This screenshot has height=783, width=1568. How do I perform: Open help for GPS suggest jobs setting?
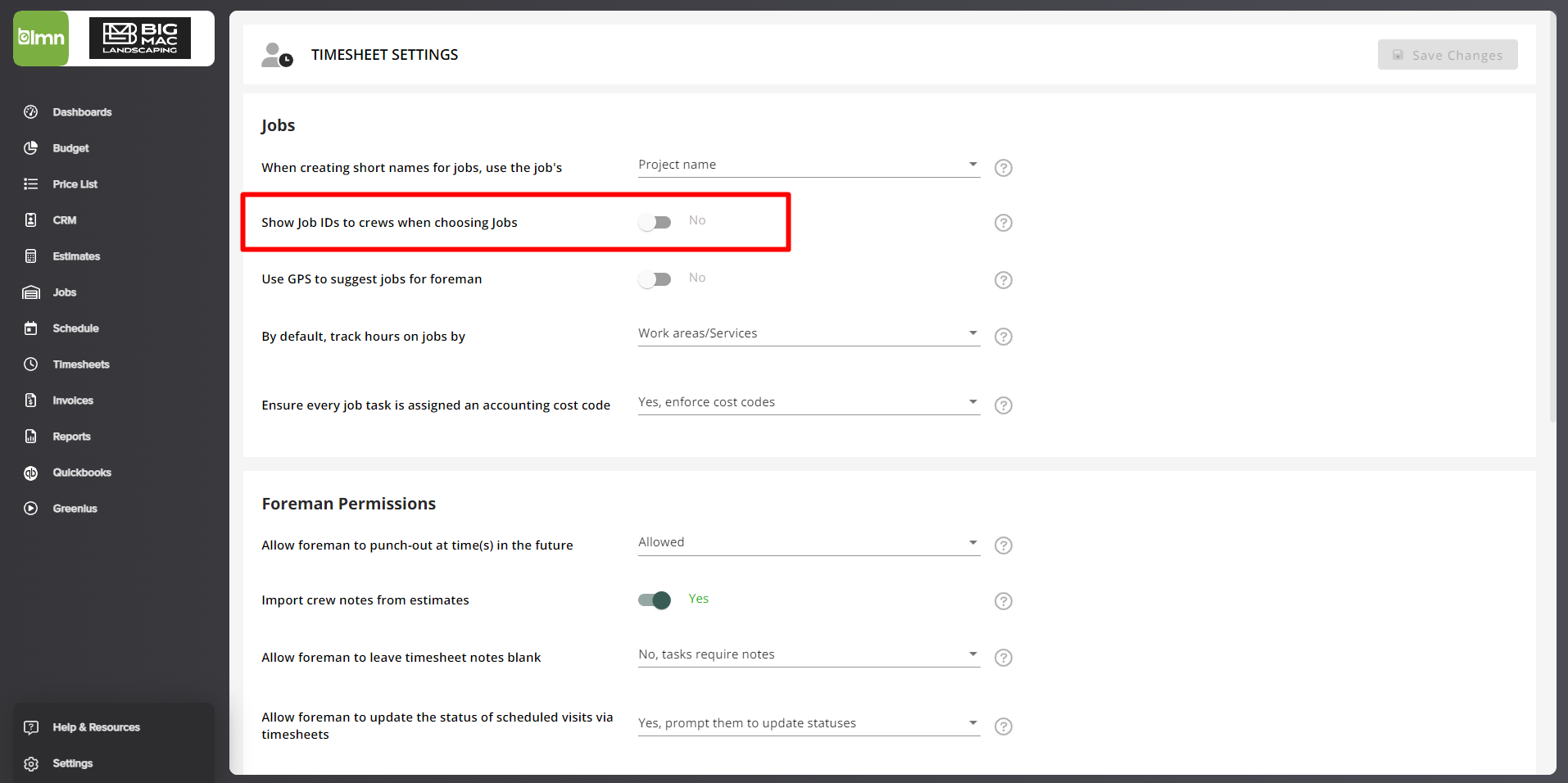coord(1004,280)
